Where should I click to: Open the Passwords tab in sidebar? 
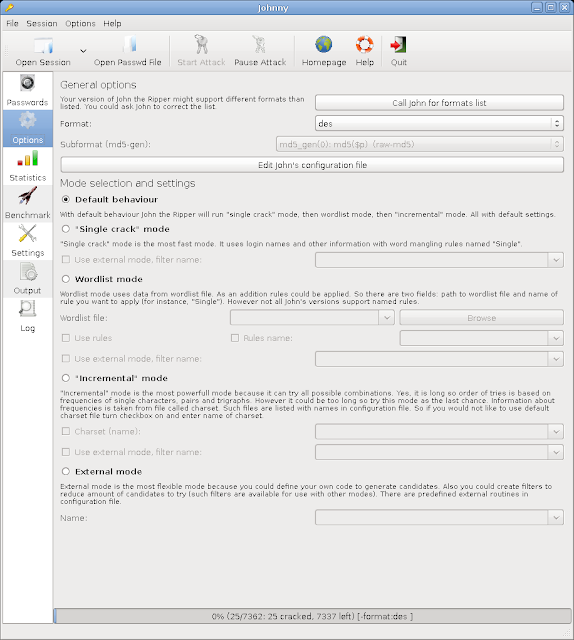27,91
